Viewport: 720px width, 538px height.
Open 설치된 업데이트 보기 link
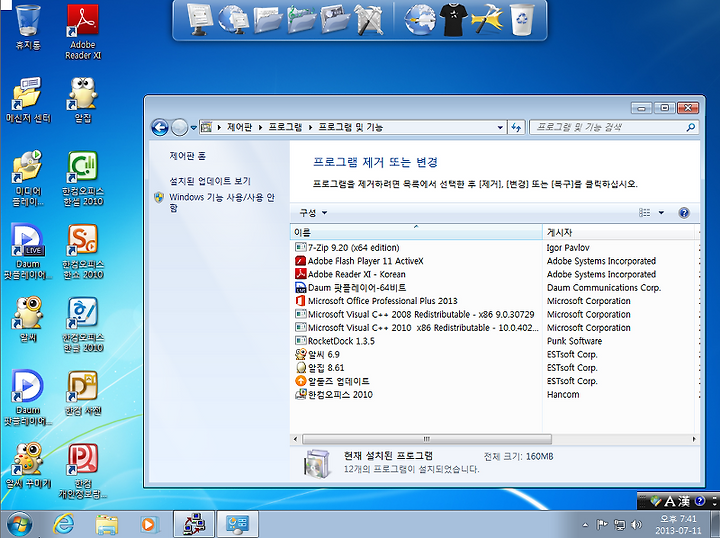point(210,181)
